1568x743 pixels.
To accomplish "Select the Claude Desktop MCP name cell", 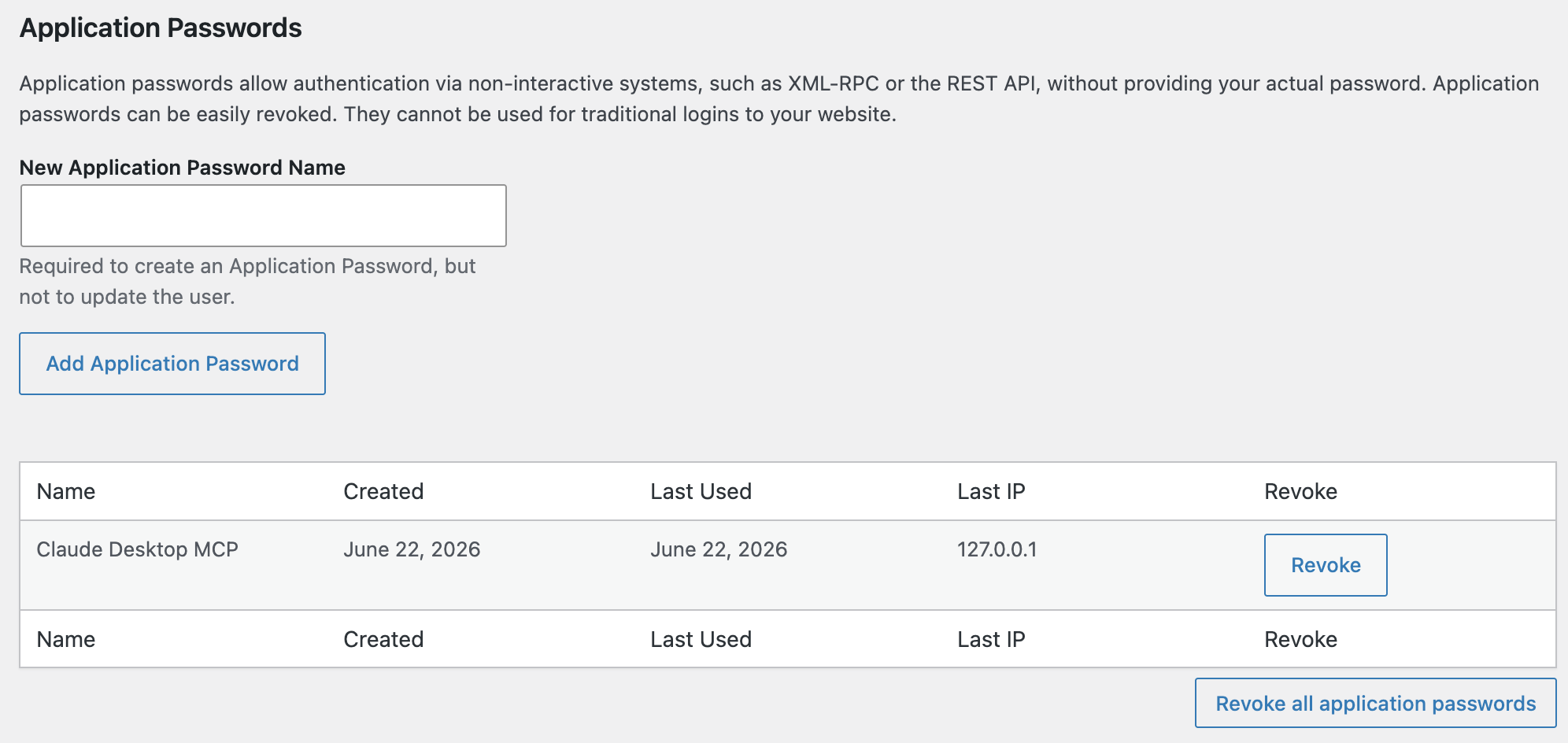I will [x=137, y=549].
